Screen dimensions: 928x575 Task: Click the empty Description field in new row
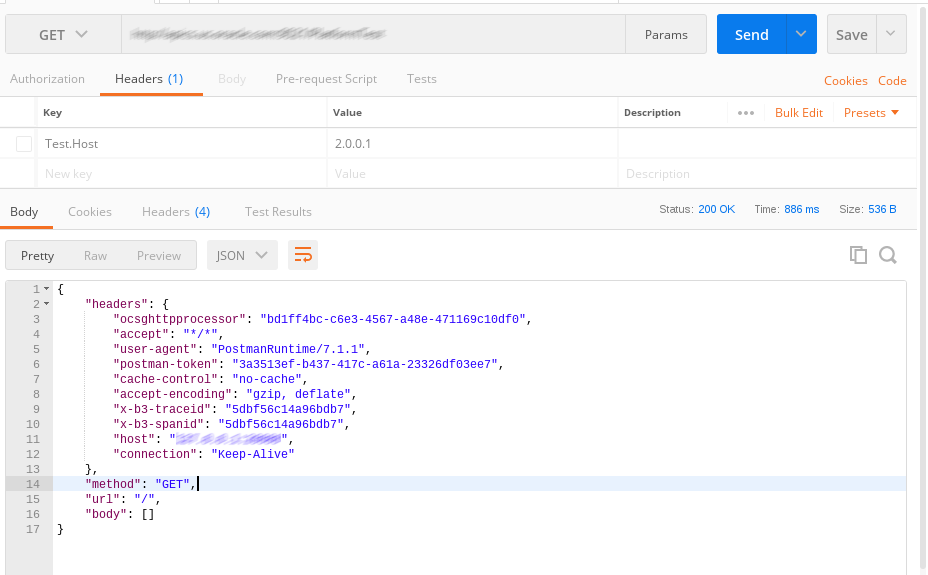pos(767,174)
